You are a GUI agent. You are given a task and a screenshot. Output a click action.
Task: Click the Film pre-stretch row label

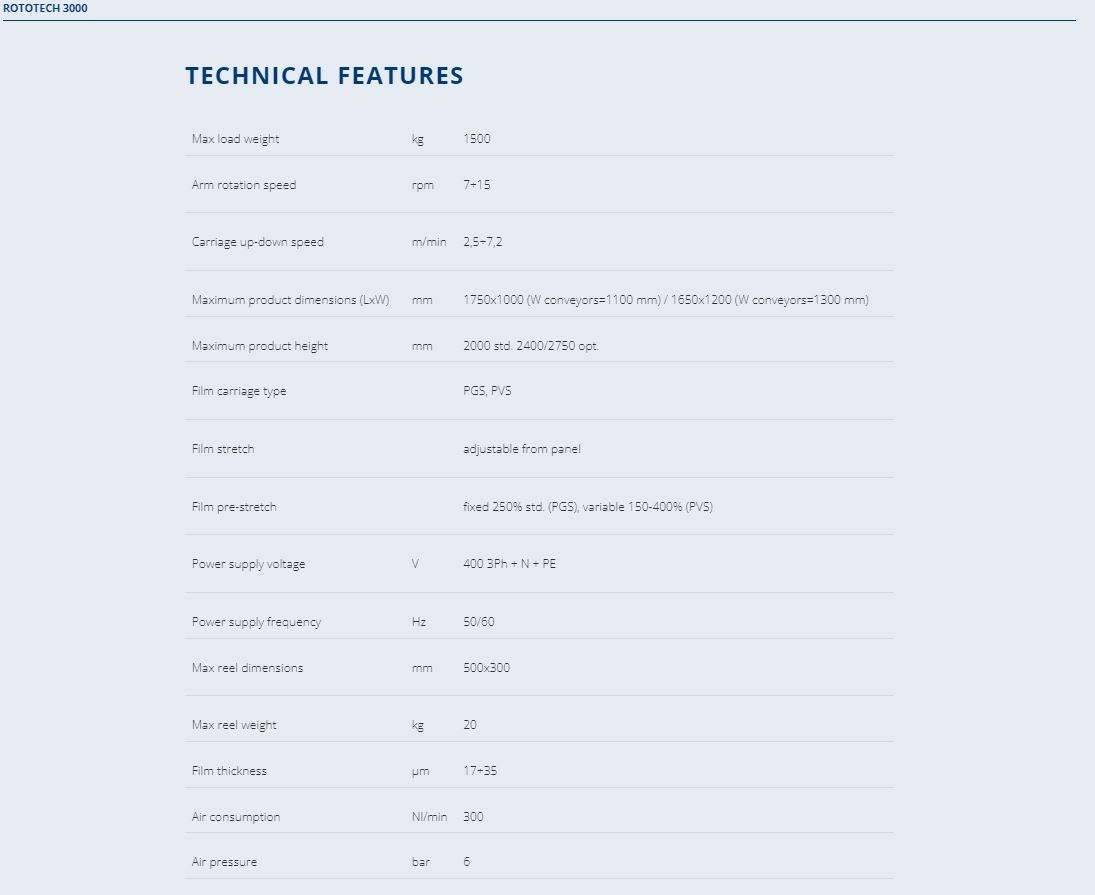click(234, 507)
